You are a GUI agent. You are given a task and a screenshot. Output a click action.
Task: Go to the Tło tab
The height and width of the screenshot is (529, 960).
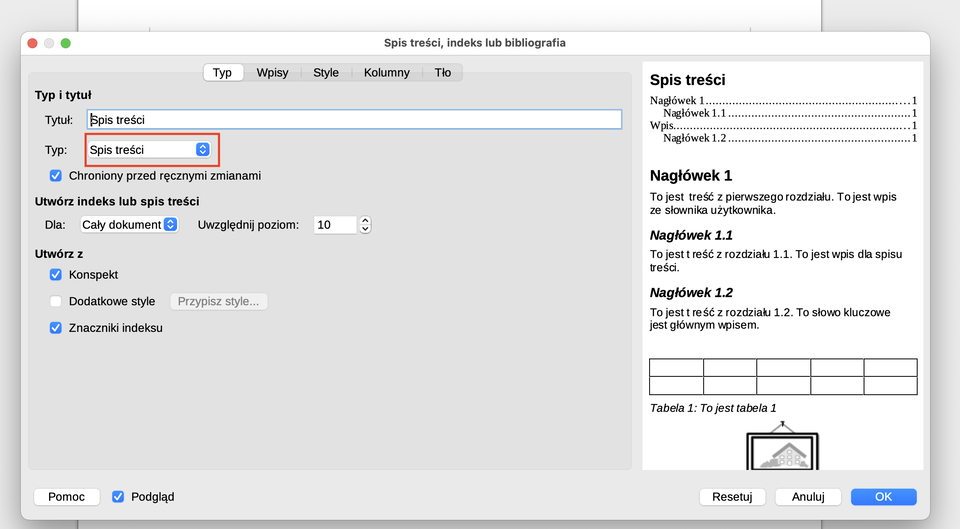coord(442,73)
